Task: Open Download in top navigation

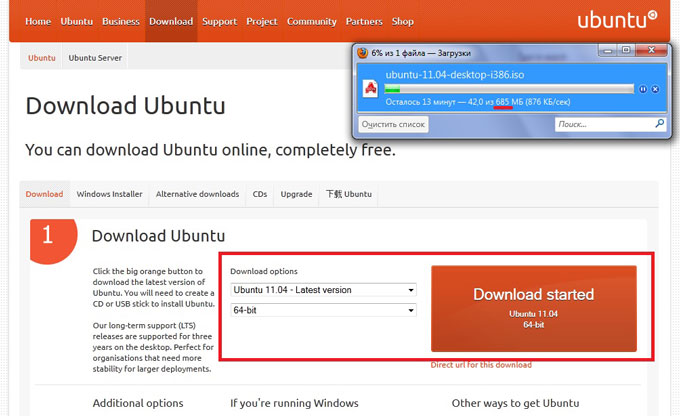Action: pos(171,21)
